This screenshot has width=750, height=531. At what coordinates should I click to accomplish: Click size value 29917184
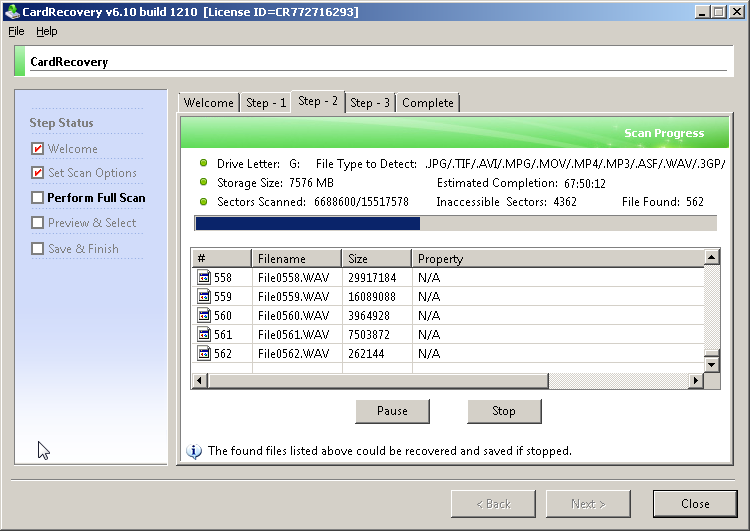pos(372,277)
